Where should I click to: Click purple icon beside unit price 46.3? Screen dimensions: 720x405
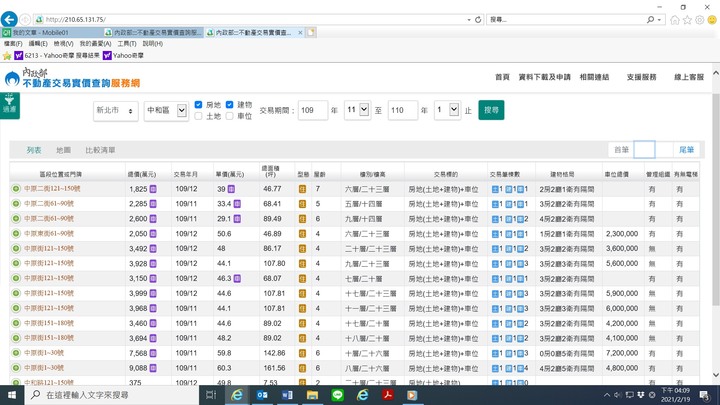(237, 278)
